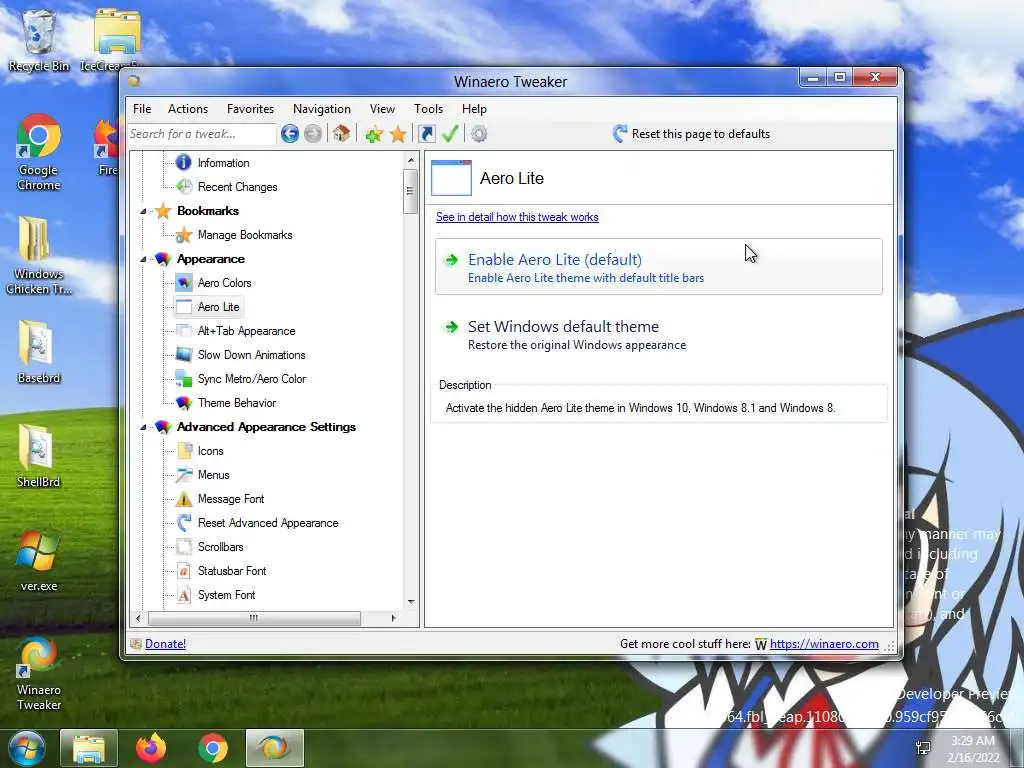Viewport: 1024px width, 768px height.
Task: Click the greyed Forward navigation arrow
Action: click(x=313, y=134)
